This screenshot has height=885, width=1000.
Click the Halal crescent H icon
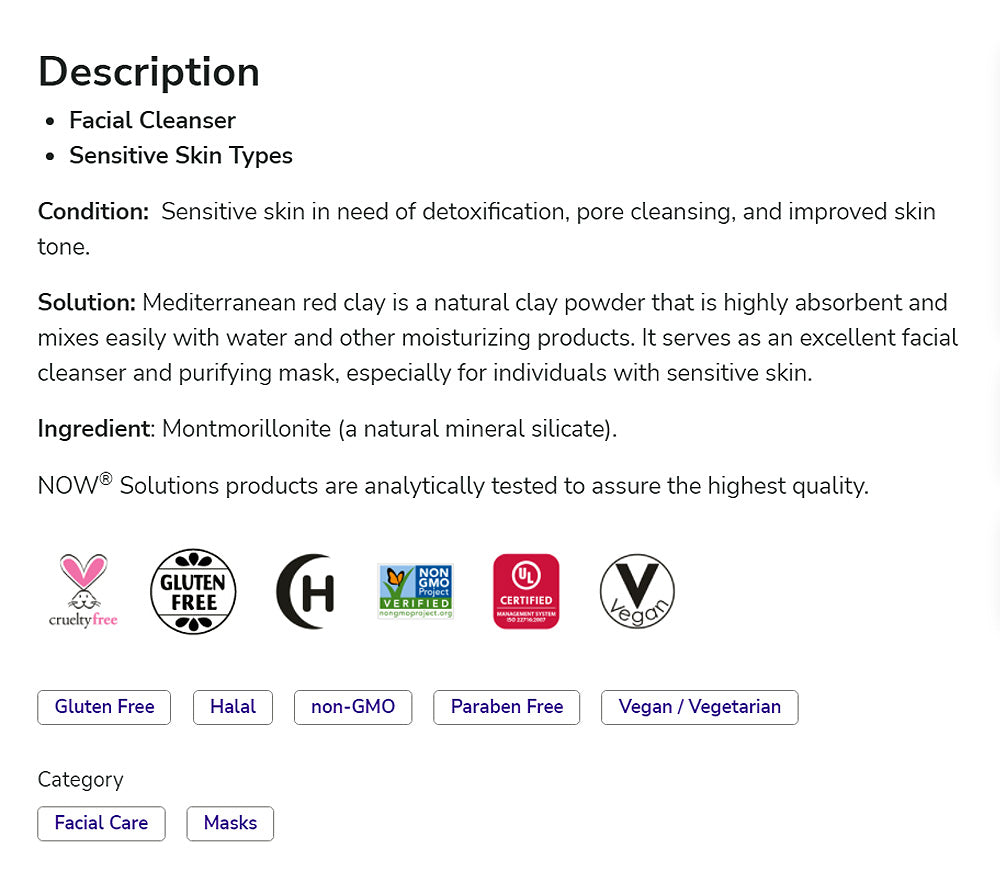[305, 591]
